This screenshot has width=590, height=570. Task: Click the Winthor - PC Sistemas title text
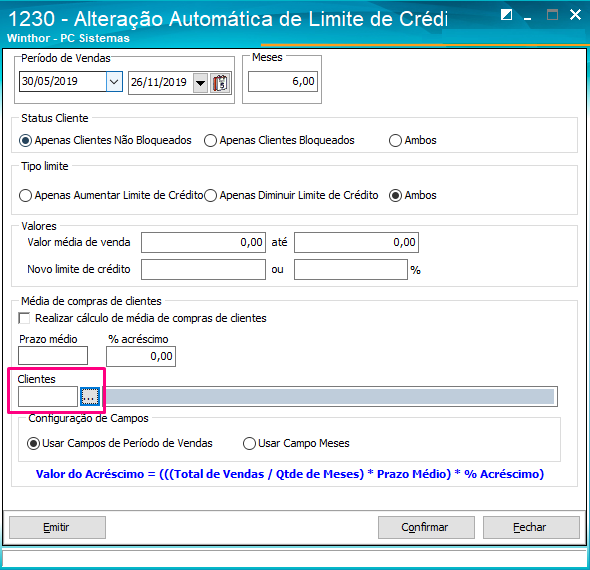pos(68,38)
